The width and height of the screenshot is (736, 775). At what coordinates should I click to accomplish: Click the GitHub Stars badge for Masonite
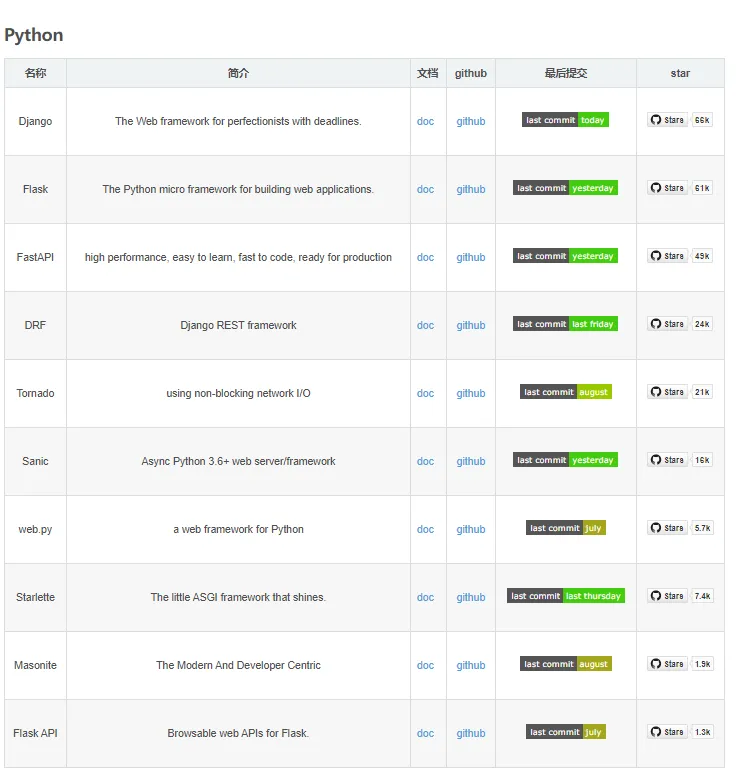[x=667, y=664]
